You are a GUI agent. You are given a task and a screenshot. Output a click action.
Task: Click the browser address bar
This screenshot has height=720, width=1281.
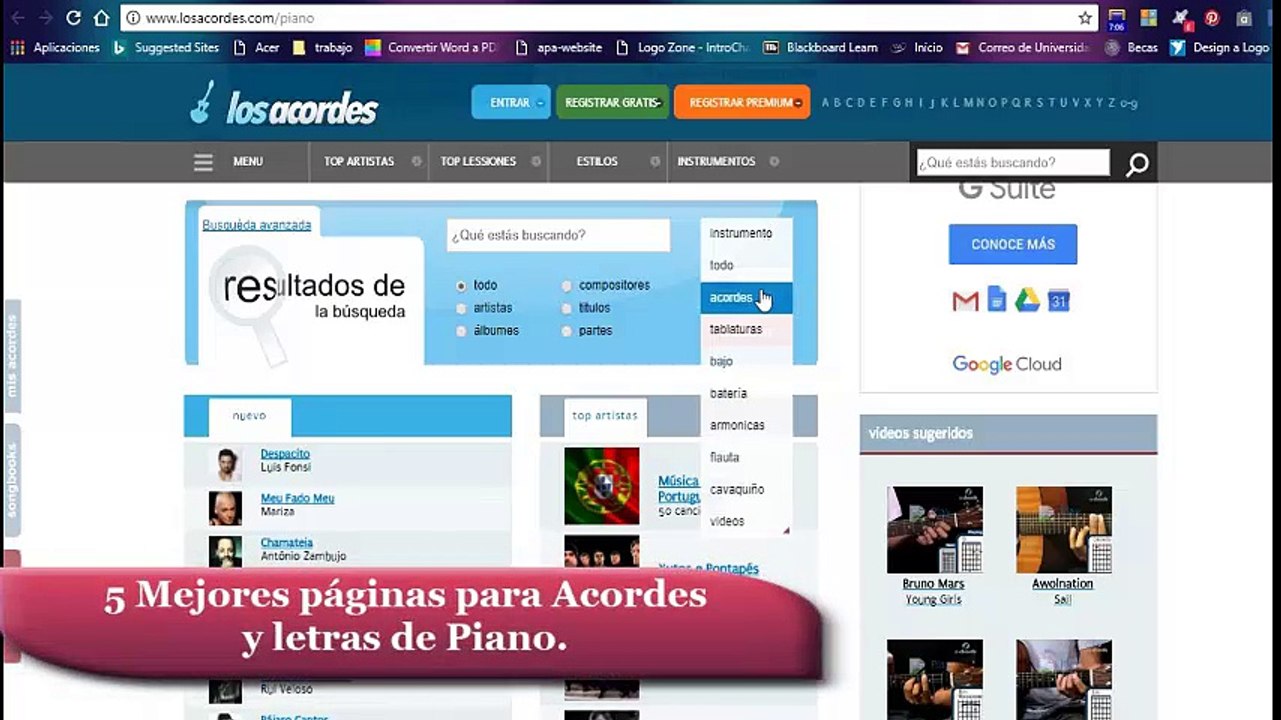607,18
